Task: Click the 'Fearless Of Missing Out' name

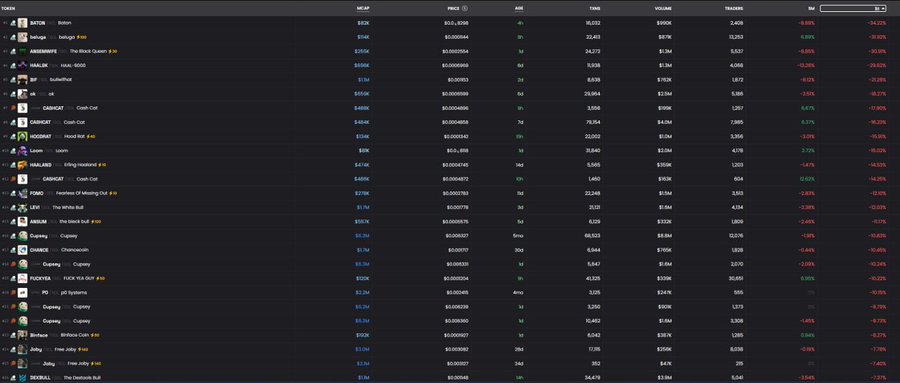Action: click(x=82, y=194)
